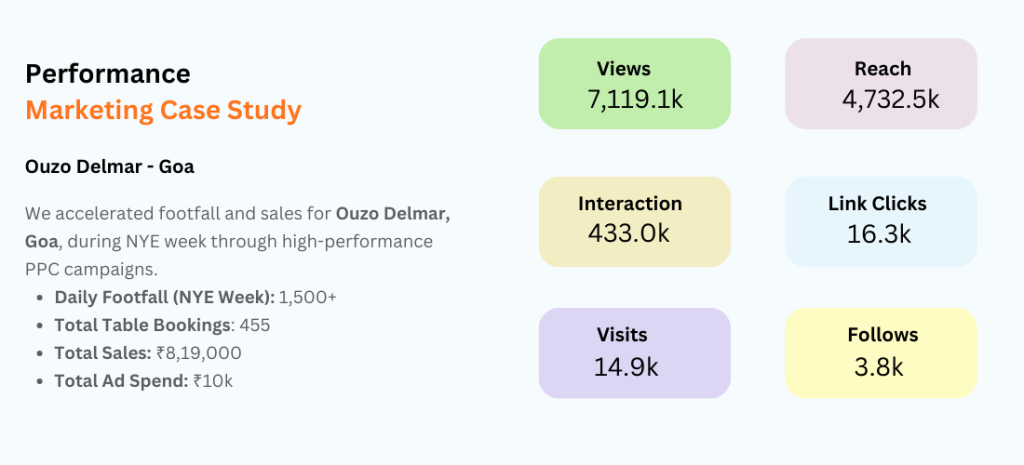Click the Views label on green card
Screen dimensions: 1024x465
(624, 69)
